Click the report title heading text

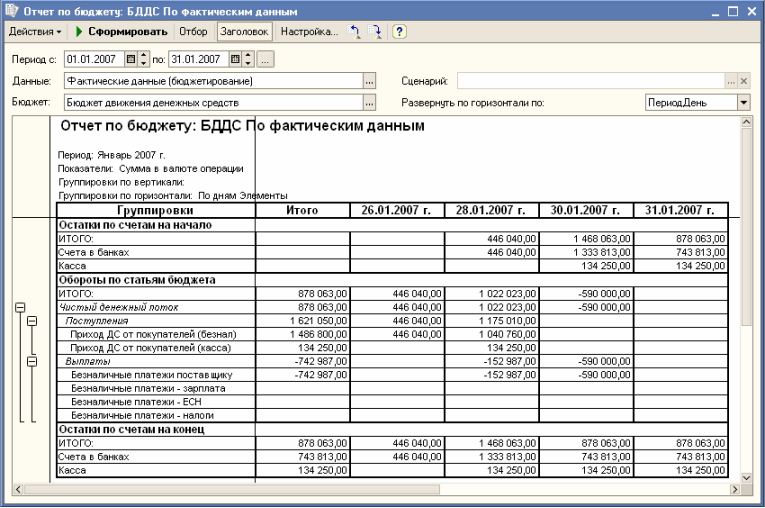point(242,126)
